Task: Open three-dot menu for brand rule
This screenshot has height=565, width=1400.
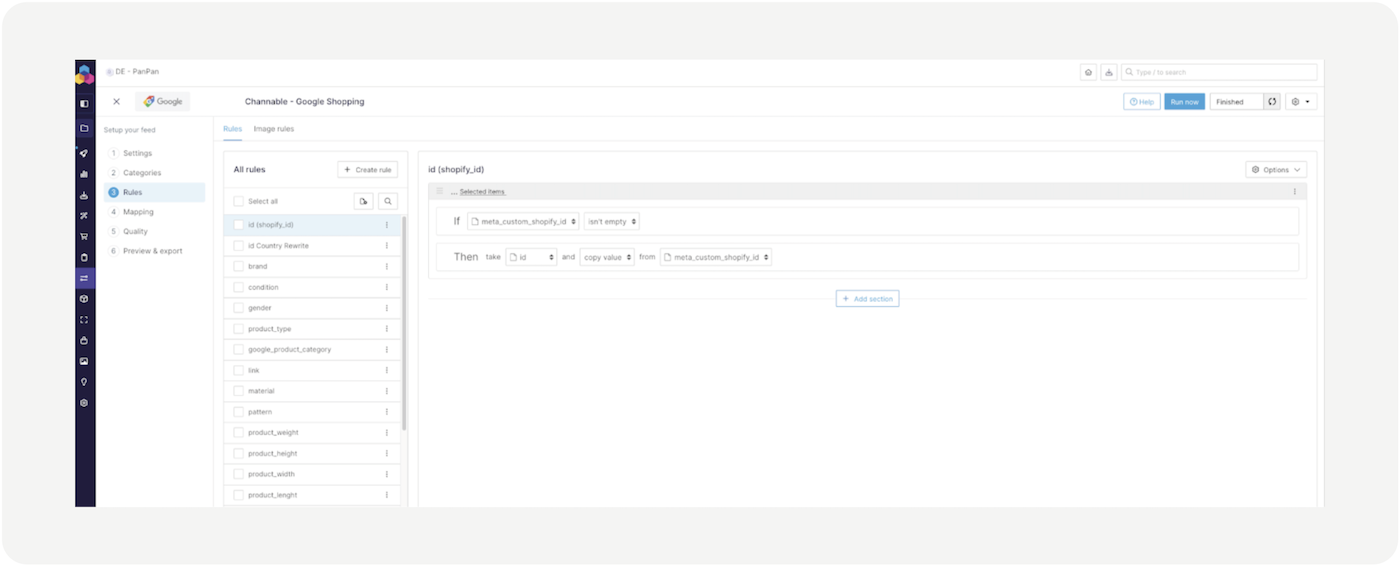Action: [387, 267]
